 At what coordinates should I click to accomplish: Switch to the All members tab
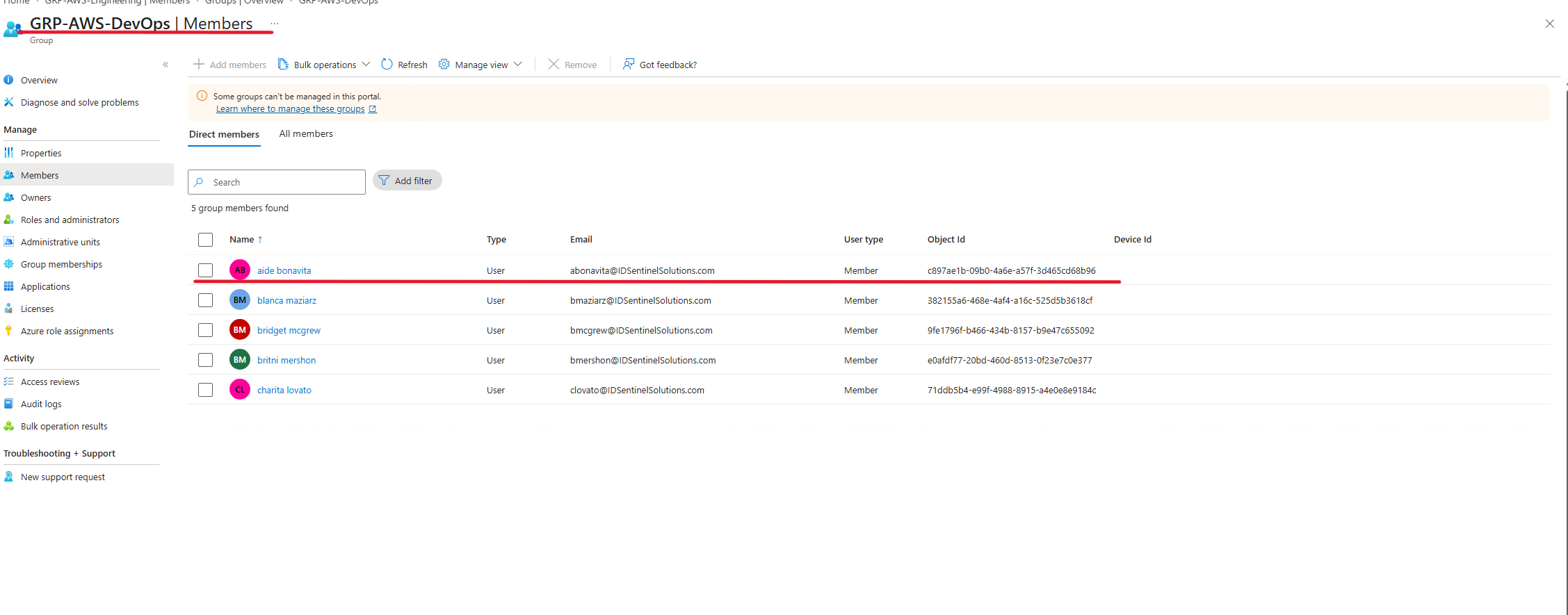point(306,133)
